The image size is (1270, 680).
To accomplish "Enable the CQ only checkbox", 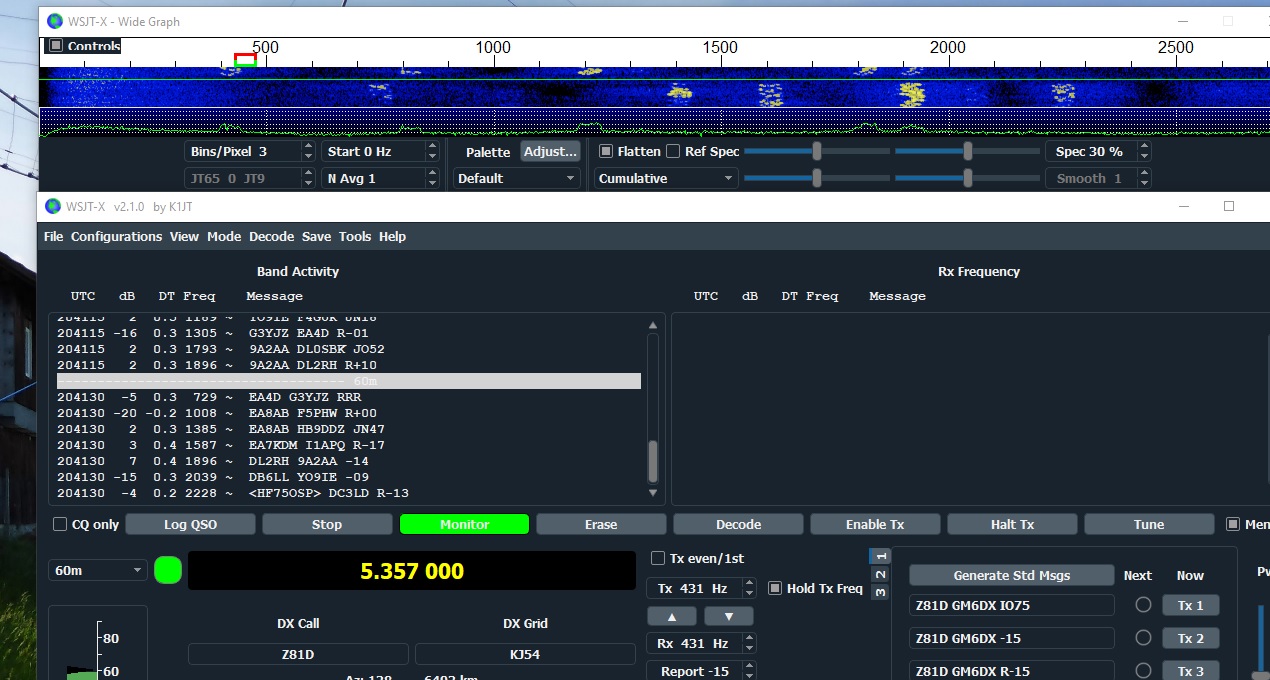I will [x=60, y=524].
